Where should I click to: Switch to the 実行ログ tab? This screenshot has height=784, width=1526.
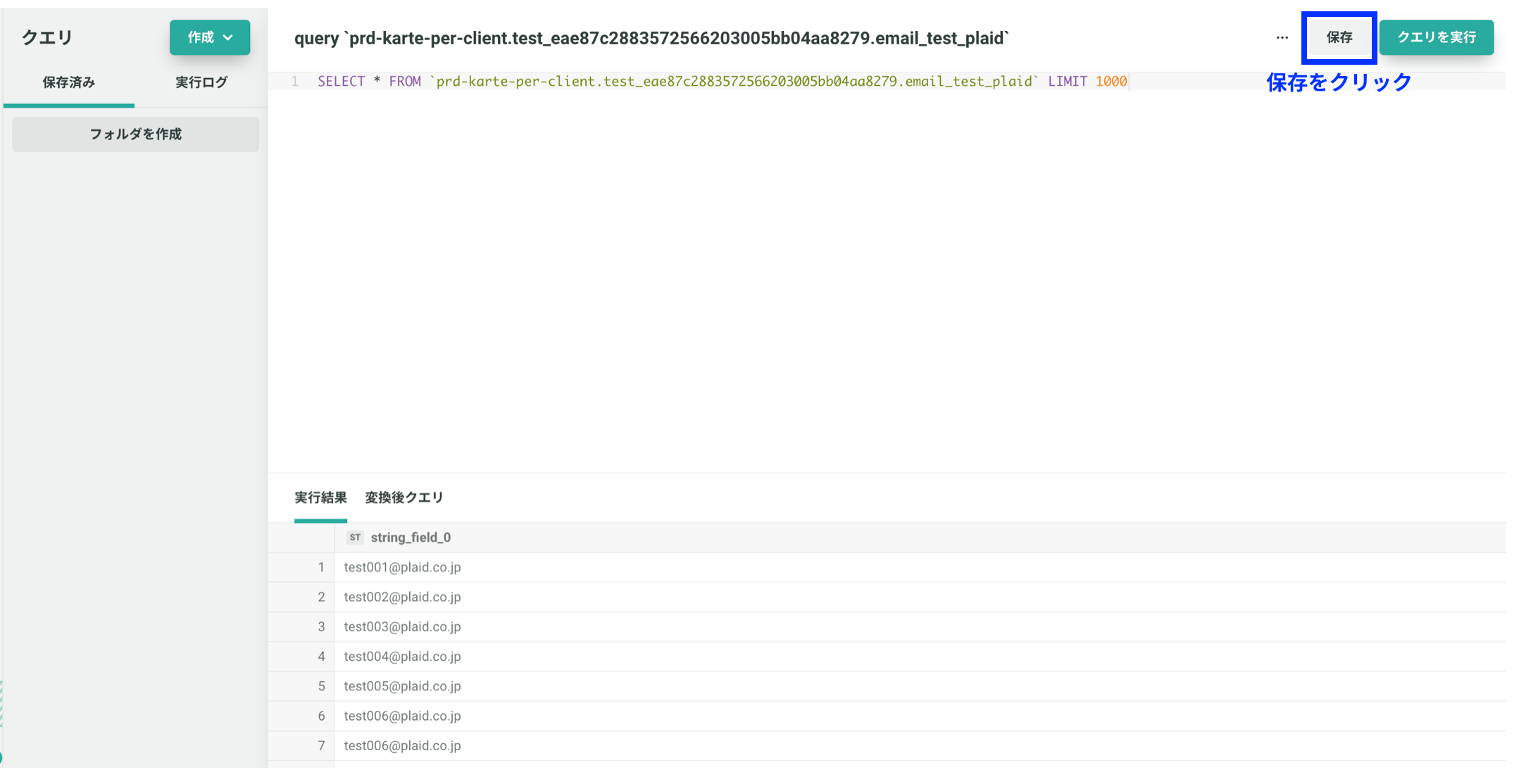(x=201, y=82)
